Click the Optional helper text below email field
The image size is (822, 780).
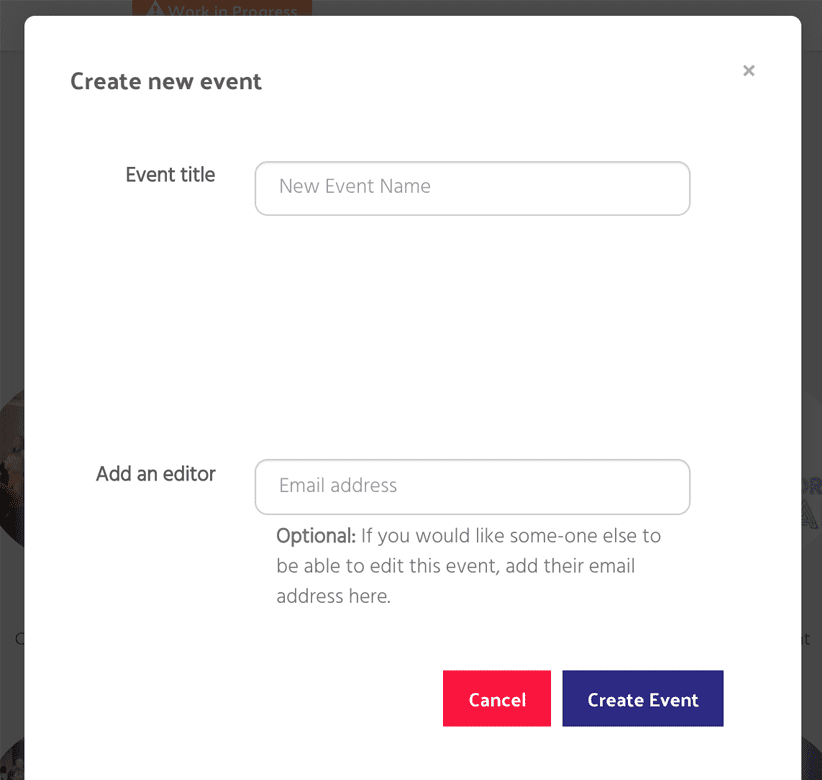[469, 566]
